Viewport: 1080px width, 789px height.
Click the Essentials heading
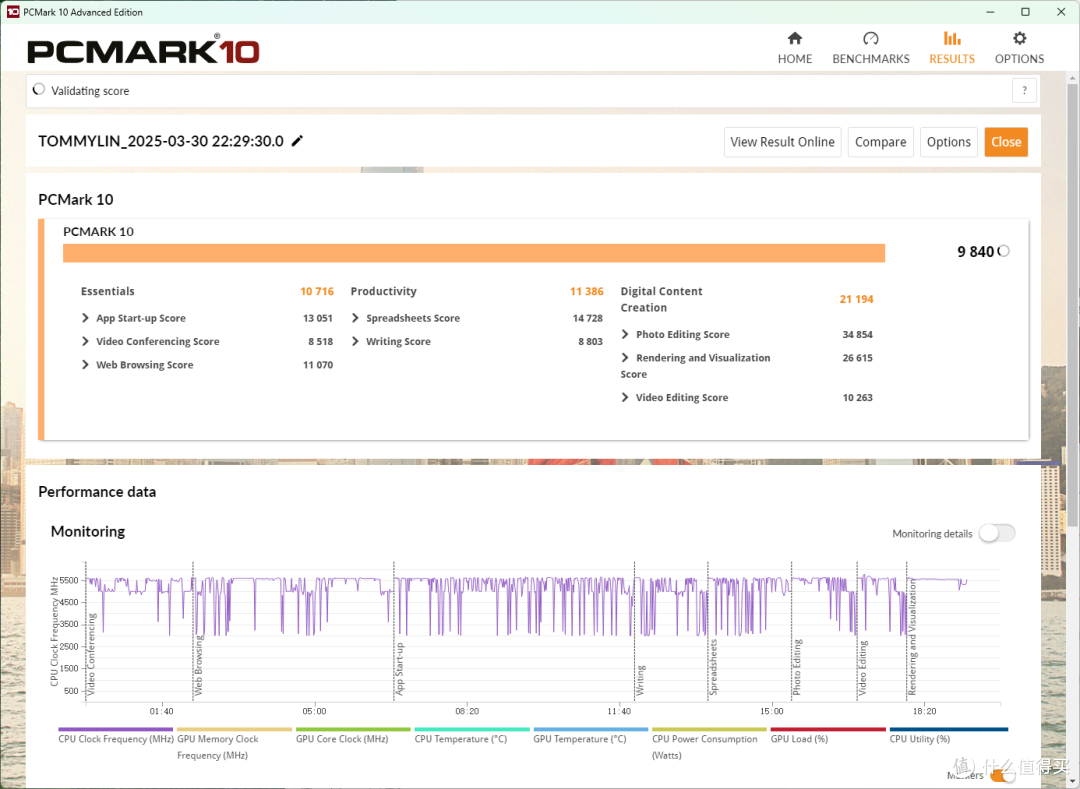coord(107,291)
